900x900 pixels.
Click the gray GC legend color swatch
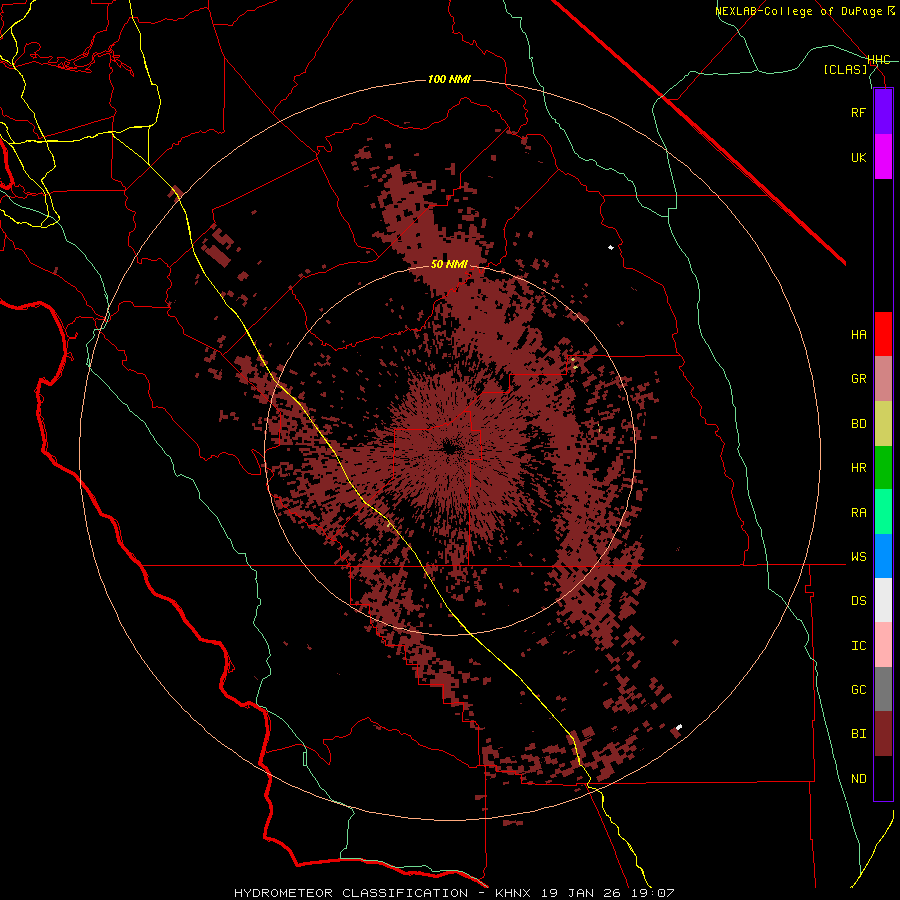tap(883, 689)
